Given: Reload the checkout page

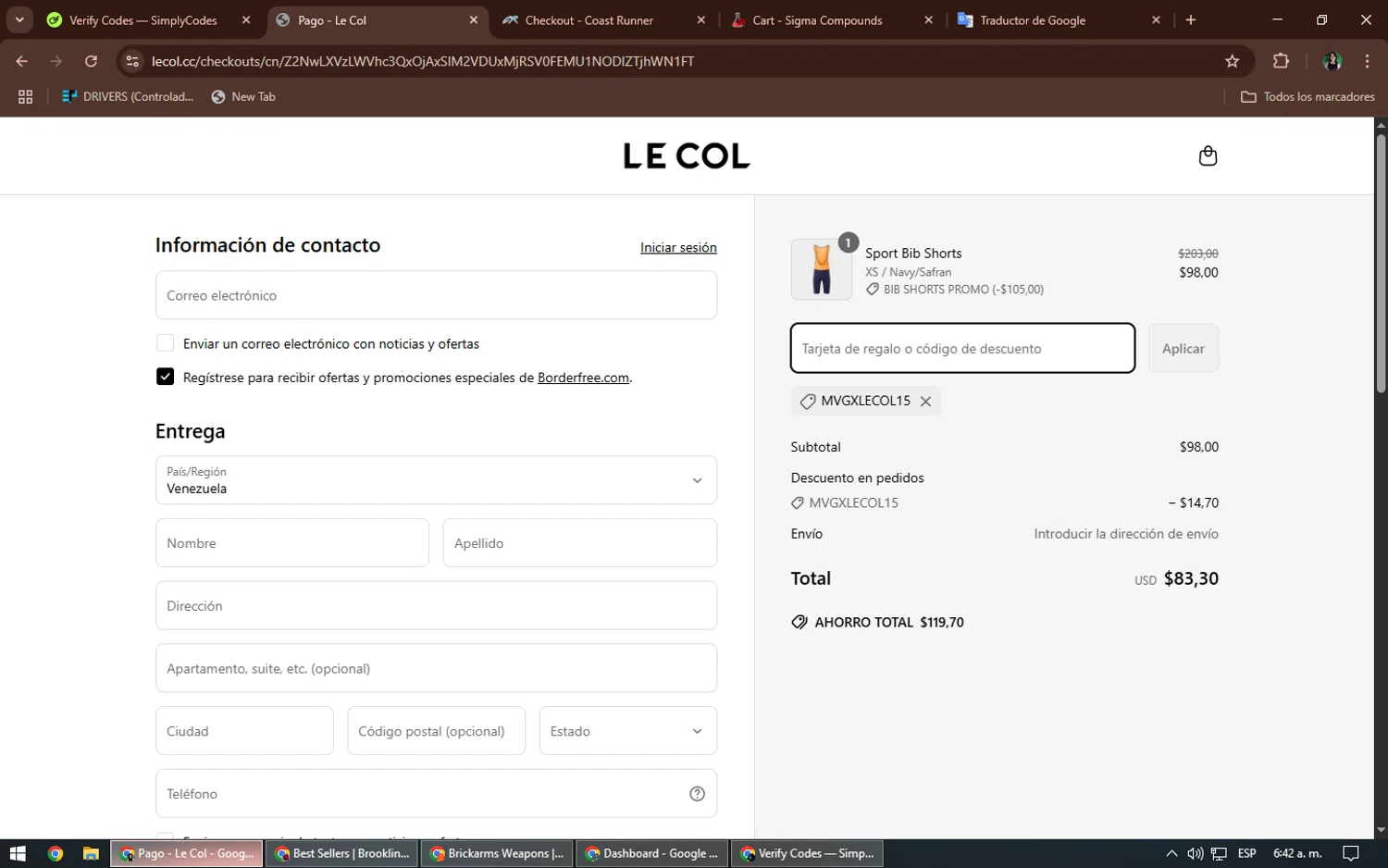Looking at the screenshot, I should [x=91, y=61].
